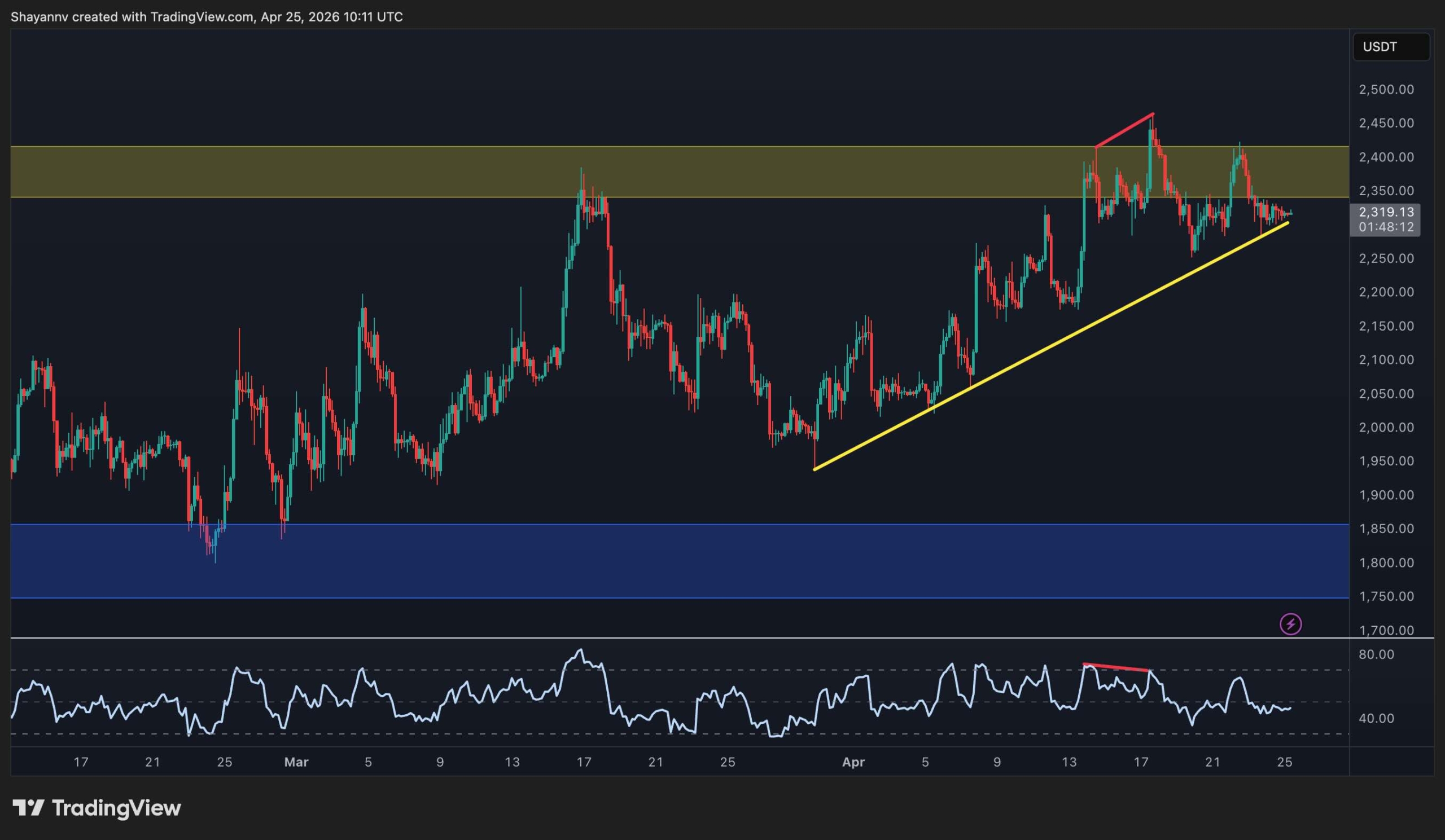Click the 2,500.00 price axis label
Screen dimensions: 1445x840
tap(1386, 89)
